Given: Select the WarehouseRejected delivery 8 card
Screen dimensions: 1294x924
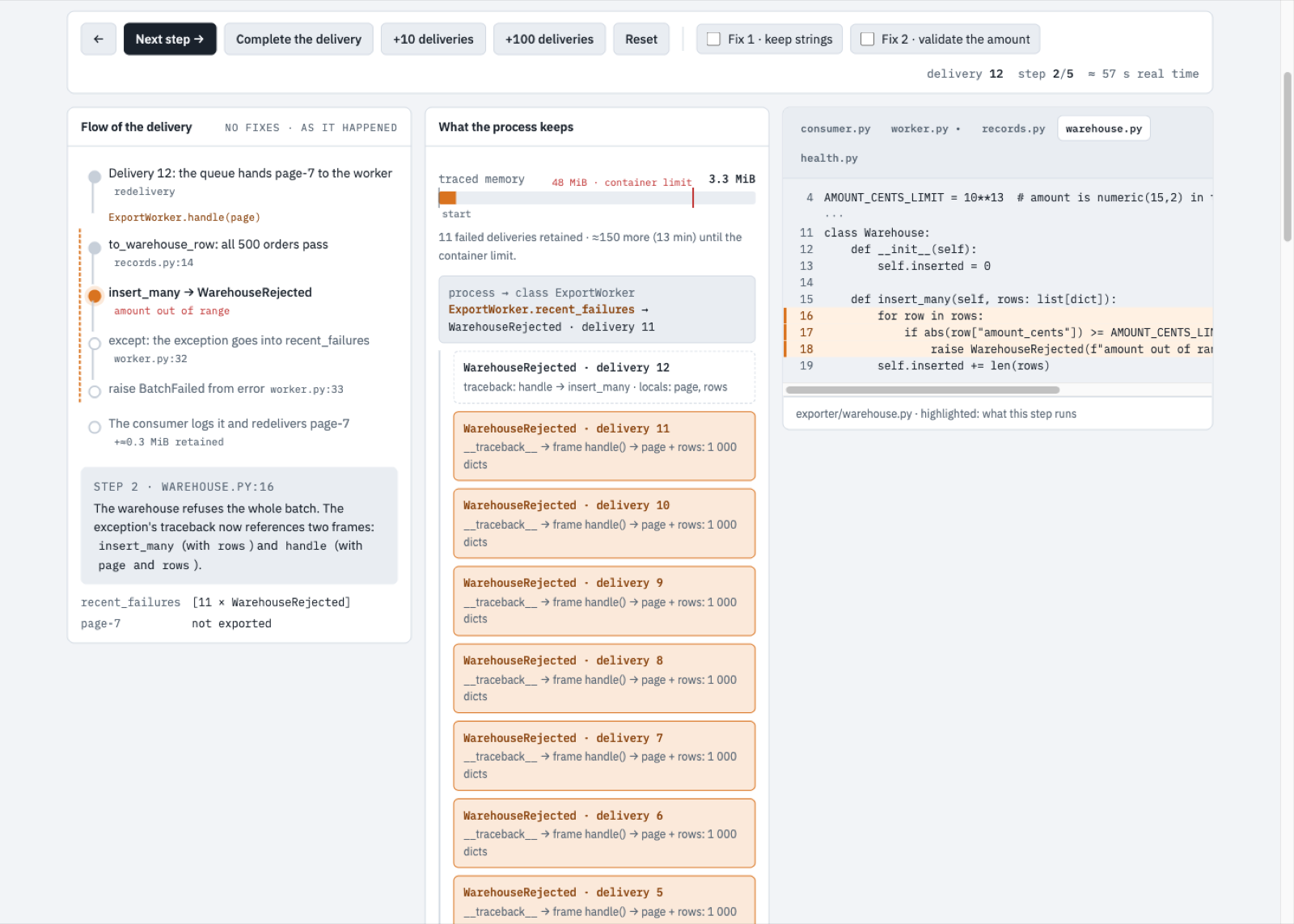Looking at the screenshot, I should (604, 678).
